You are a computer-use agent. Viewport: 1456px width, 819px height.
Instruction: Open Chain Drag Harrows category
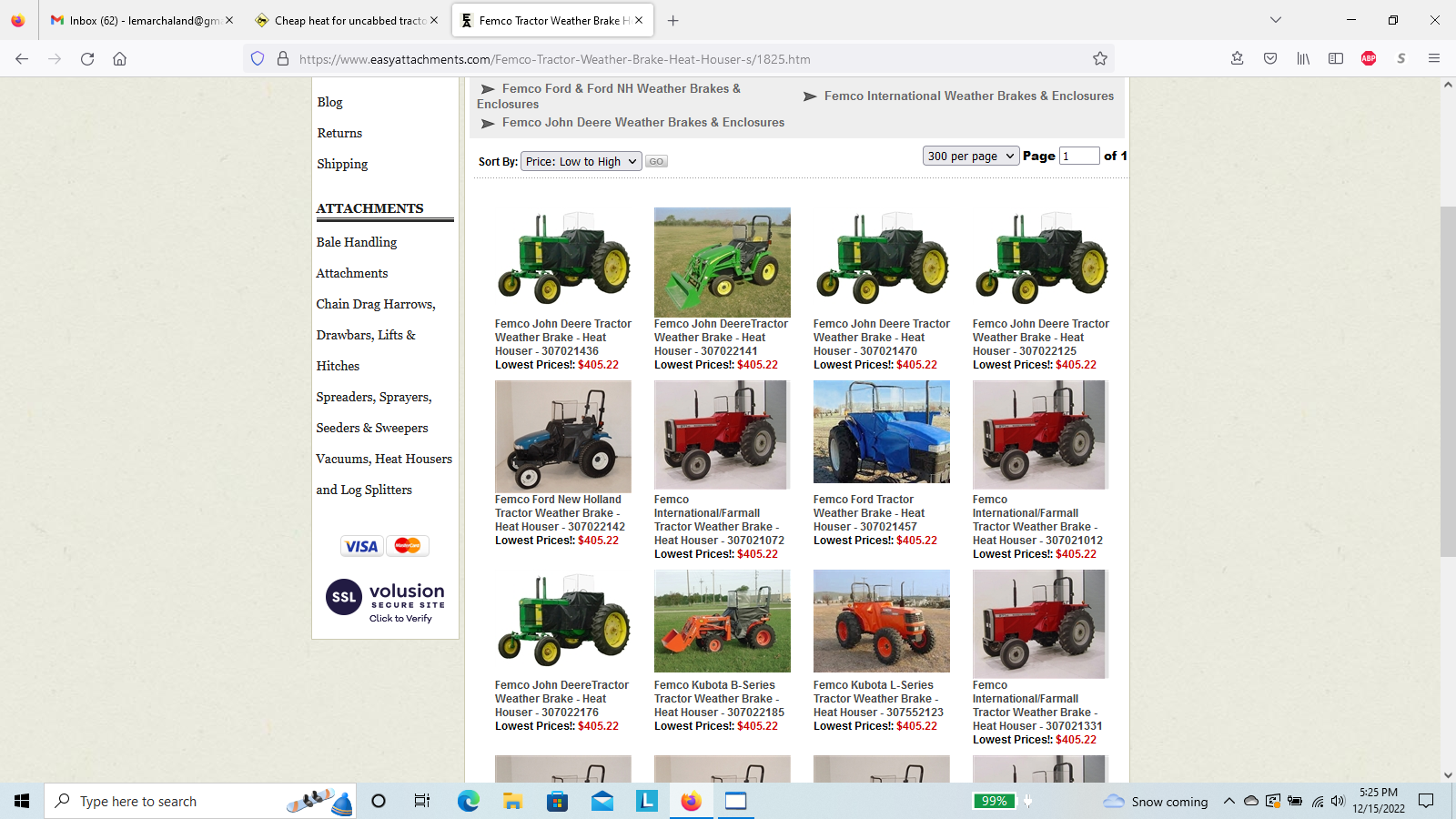coord(376,304)
